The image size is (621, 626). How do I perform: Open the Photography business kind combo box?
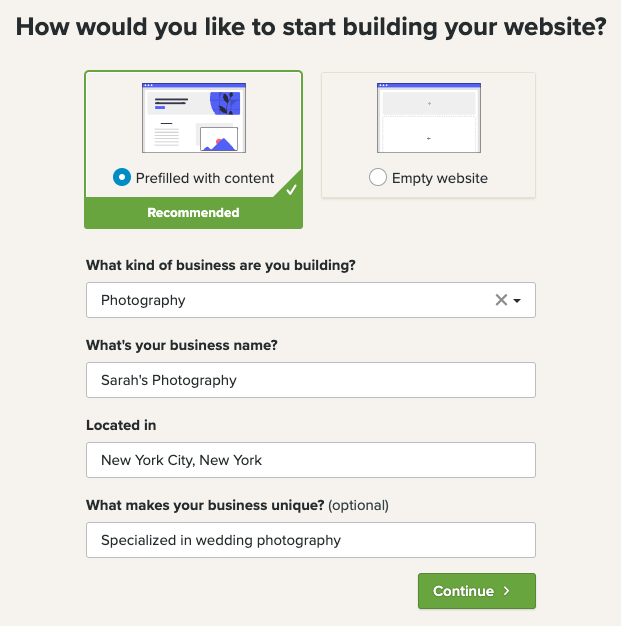(x=290, y=300)
